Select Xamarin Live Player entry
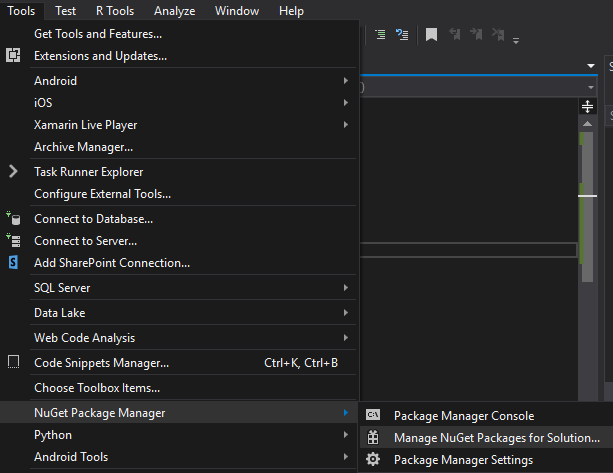The height and width of the screenshot is (473, 613). pos(179,125)
